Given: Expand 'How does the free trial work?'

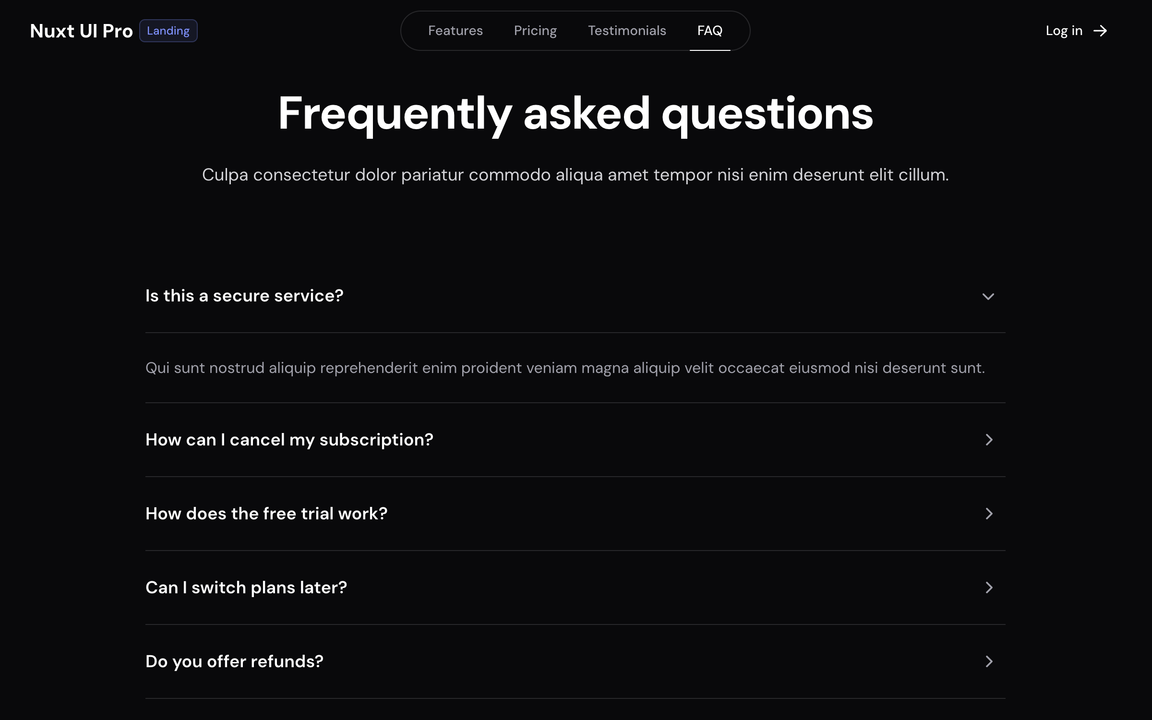Looking at the screenshot, I should [x=266, y=514].
